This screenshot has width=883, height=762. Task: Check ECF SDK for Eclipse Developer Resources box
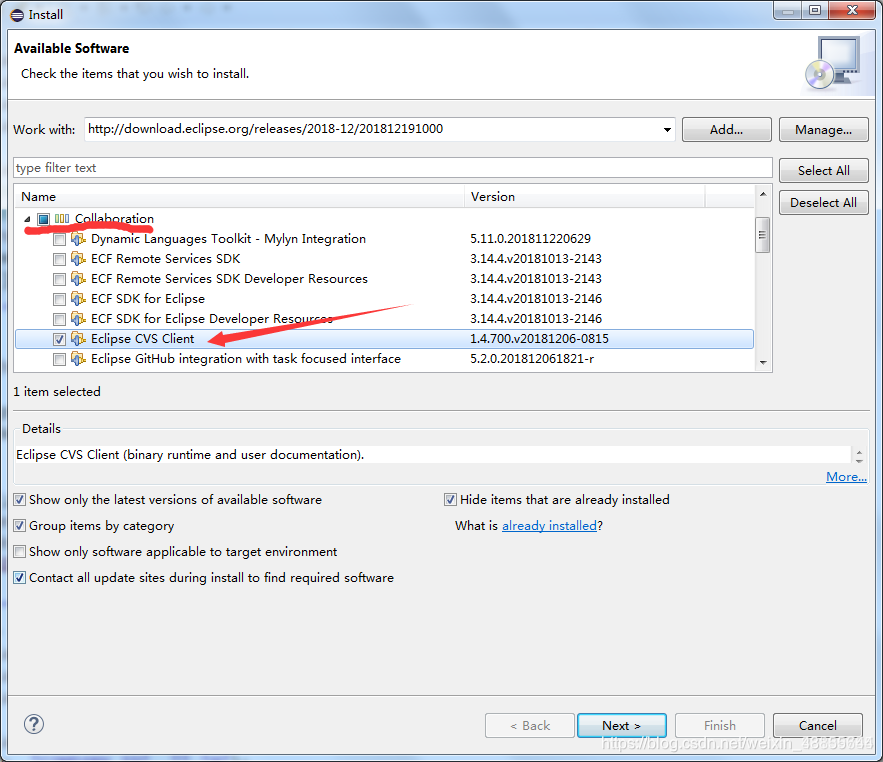tap(59, 319)
